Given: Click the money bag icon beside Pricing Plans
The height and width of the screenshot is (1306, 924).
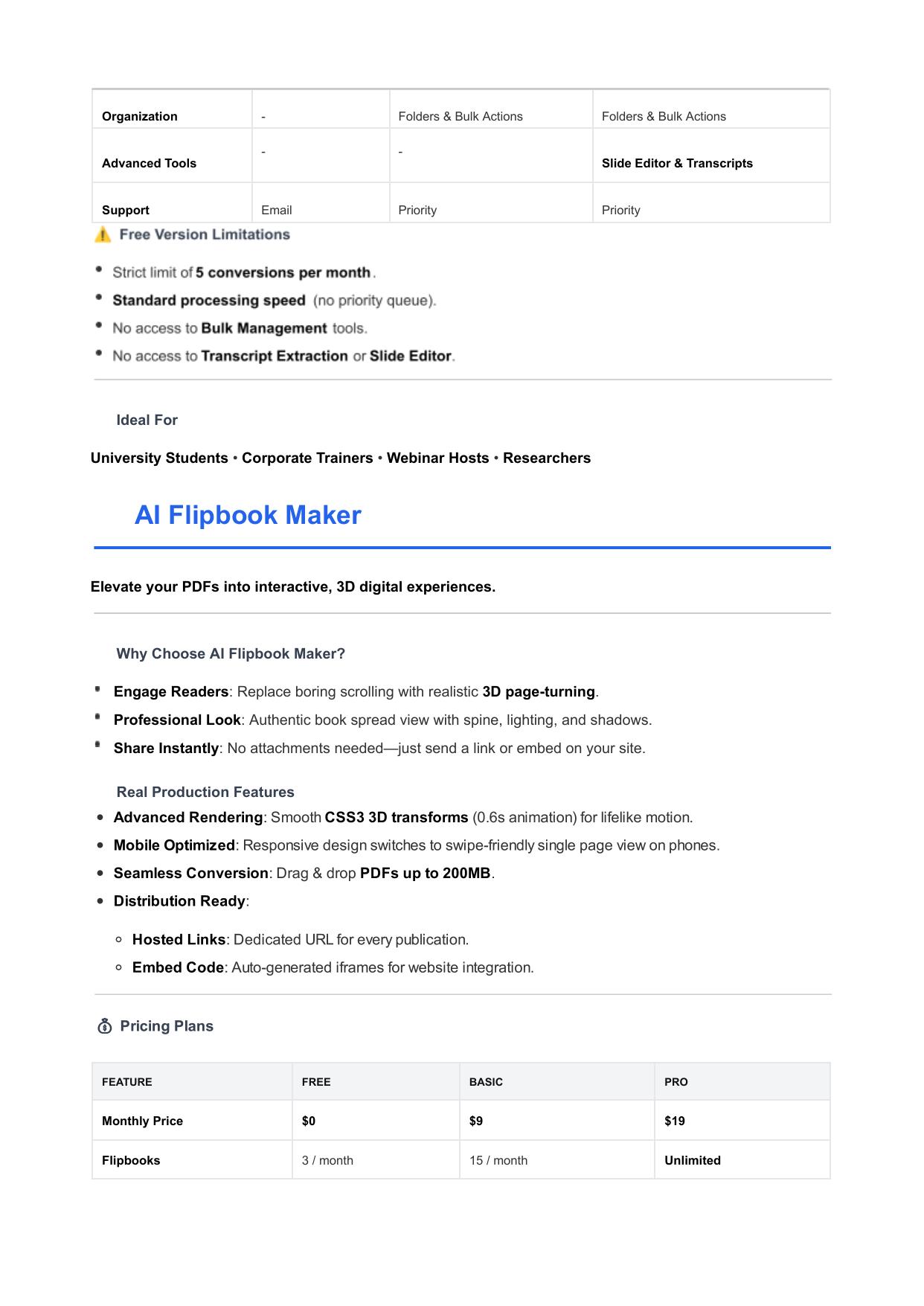Looking at the screenshot, I should coord(105,1026).
